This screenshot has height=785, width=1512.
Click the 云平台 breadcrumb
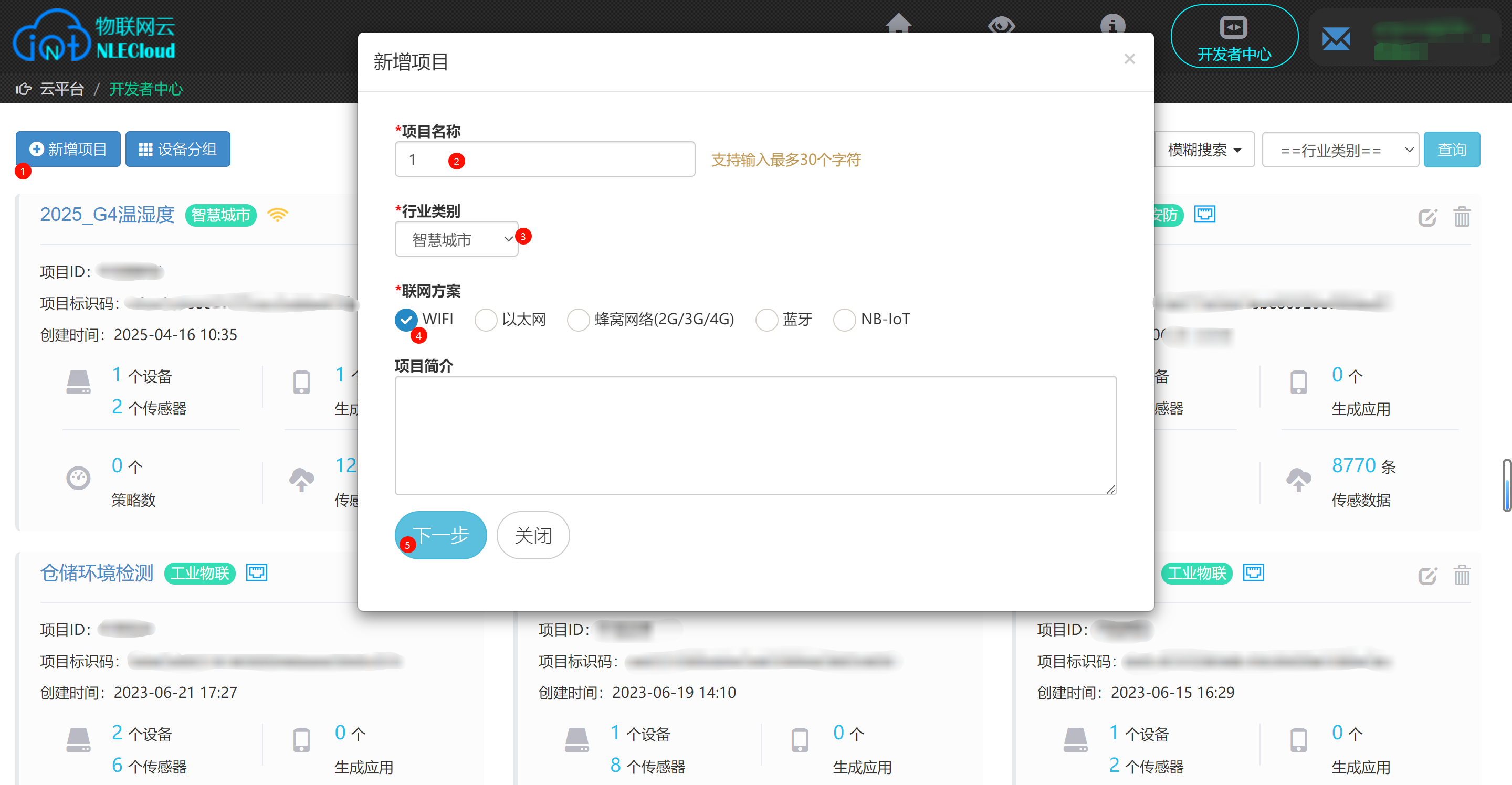(61, 89)
